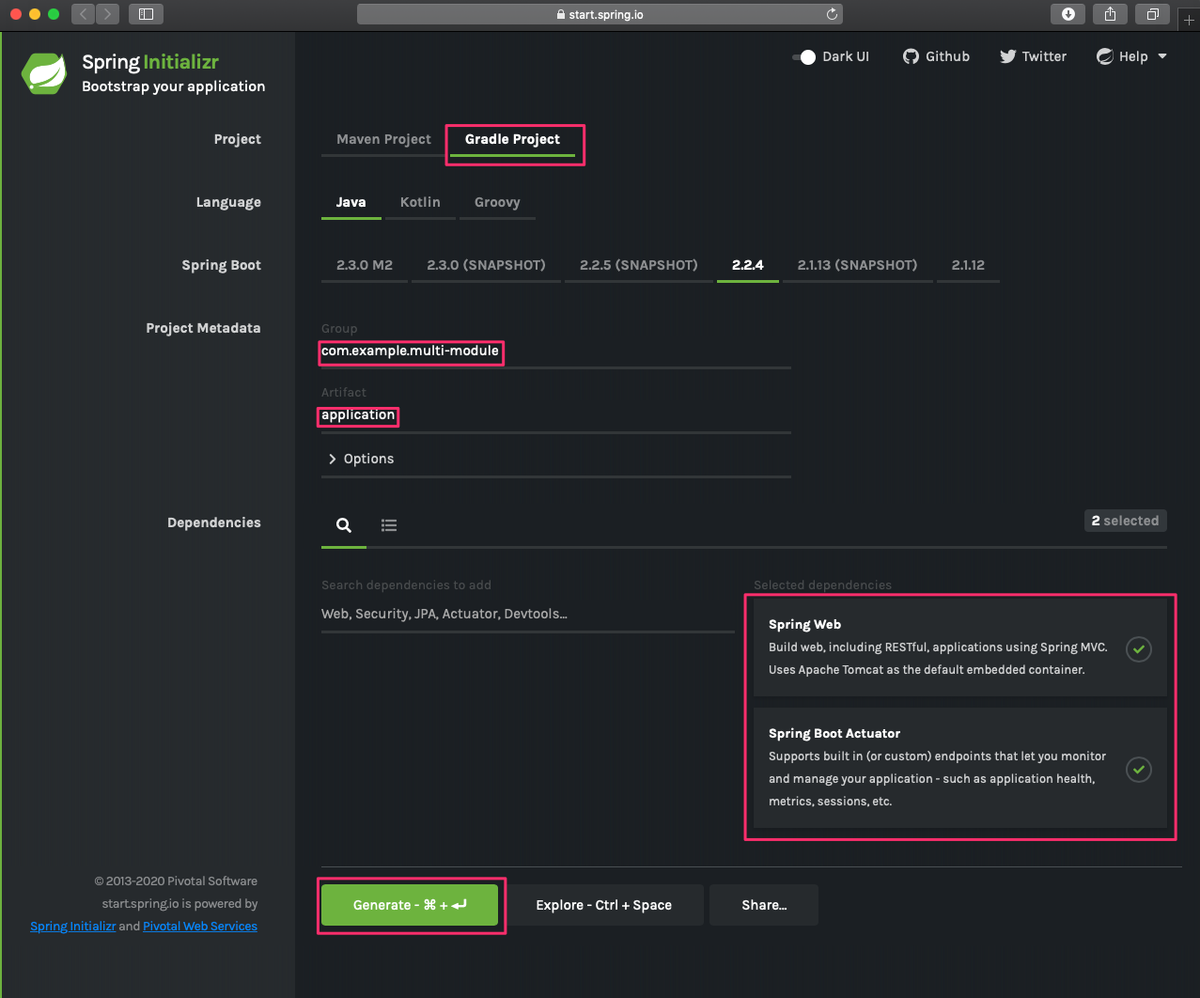
Task: Select the dependency search magnifier icon
Action: click(x=343, y=525)
